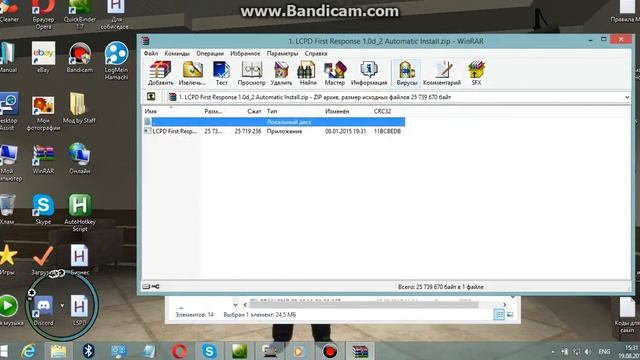Click the Windows Start button
This screenshot has width=640, height=360.
[4, 351]
